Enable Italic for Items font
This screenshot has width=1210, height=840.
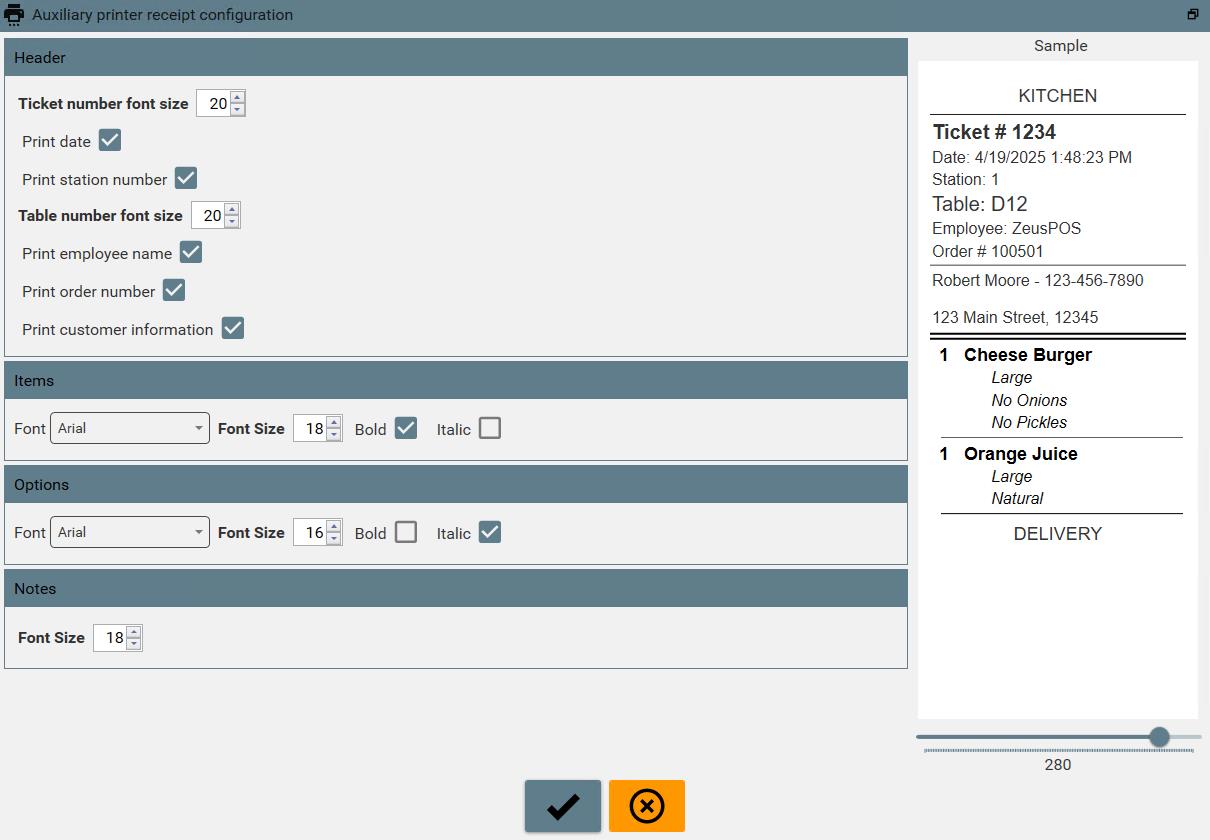[490, 428]
